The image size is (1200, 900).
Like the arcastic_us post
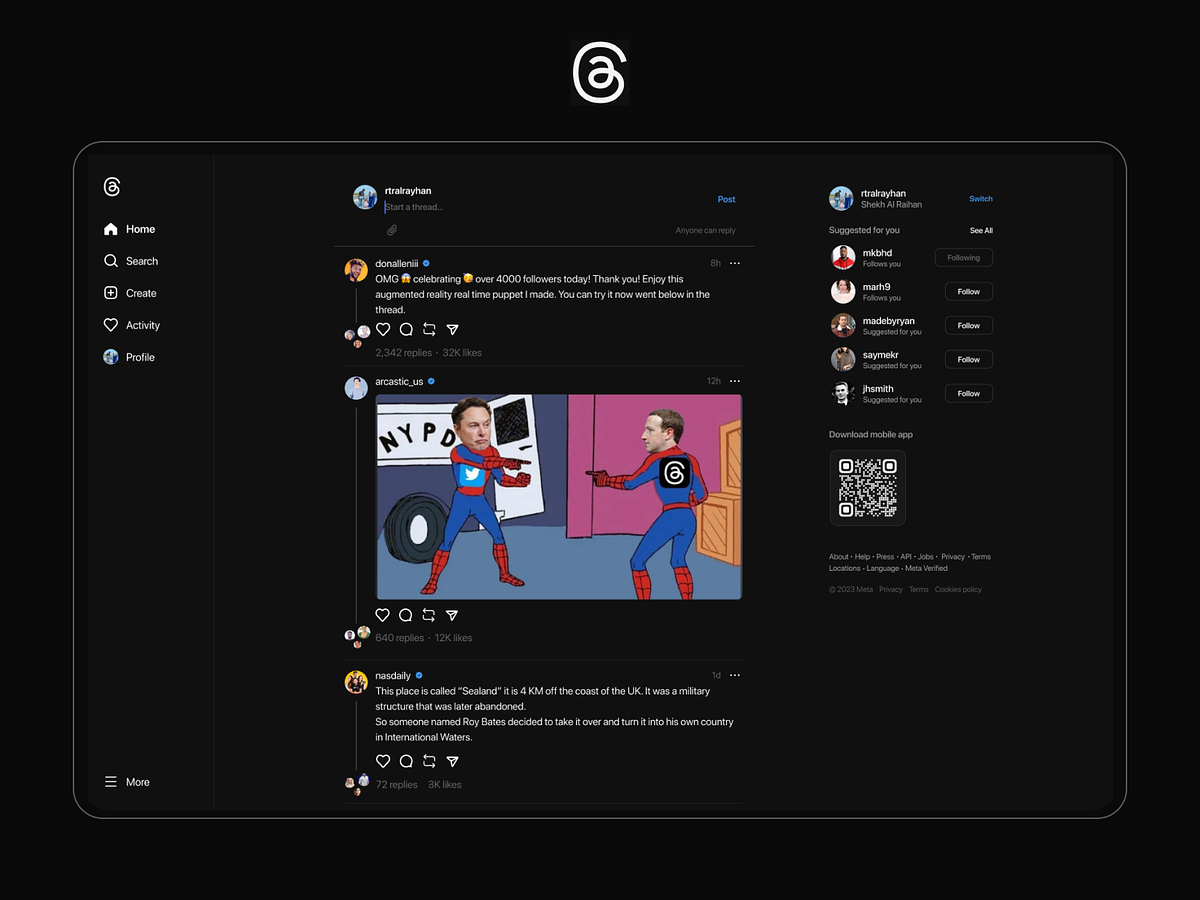(x=383, y=615)
